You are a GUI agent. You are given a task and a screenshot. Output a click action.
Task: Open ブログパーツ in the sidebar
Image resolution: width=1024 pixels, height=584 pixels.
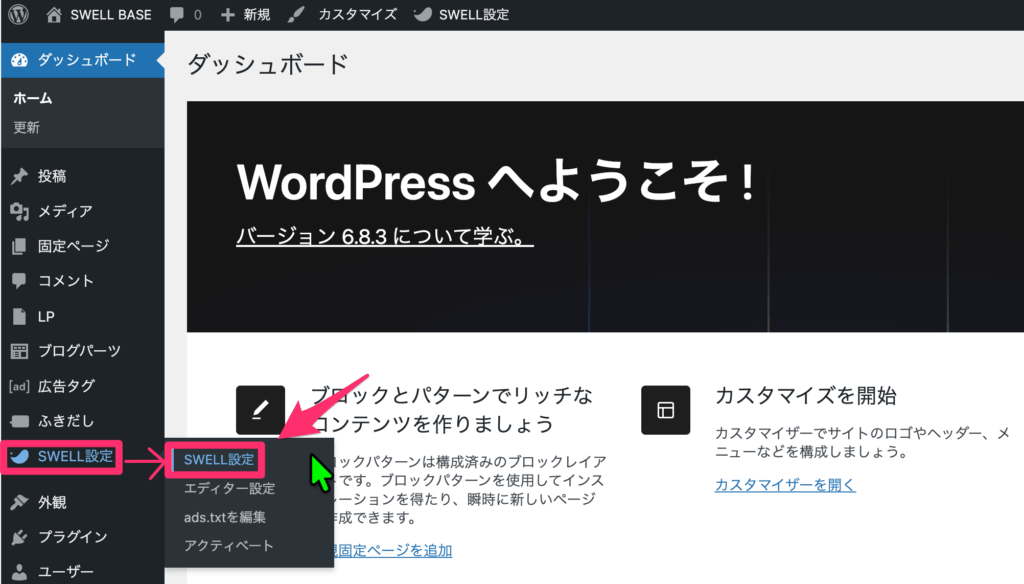[79, 351]
